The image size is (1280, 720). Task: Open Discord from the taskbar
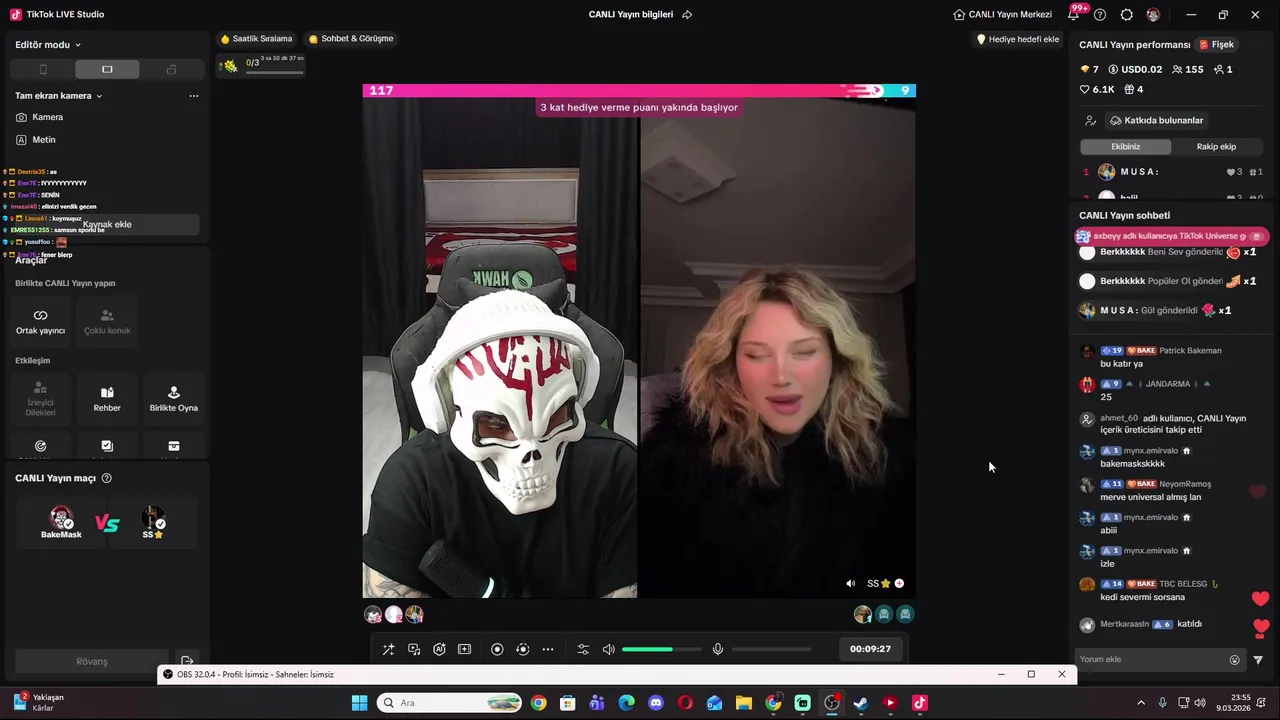(x=656, y=703)
